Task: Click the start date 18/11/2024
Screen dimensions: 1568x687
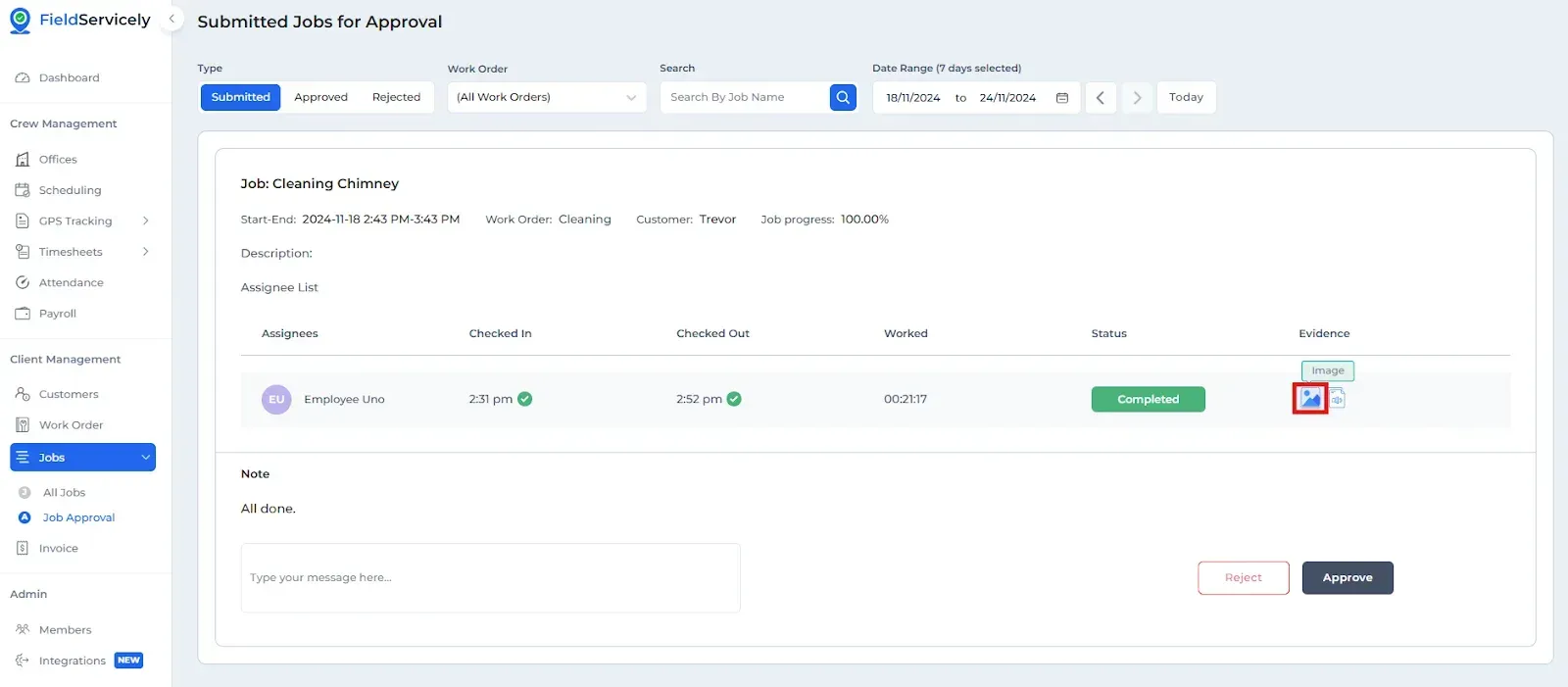Action: (x=912, y=98)
